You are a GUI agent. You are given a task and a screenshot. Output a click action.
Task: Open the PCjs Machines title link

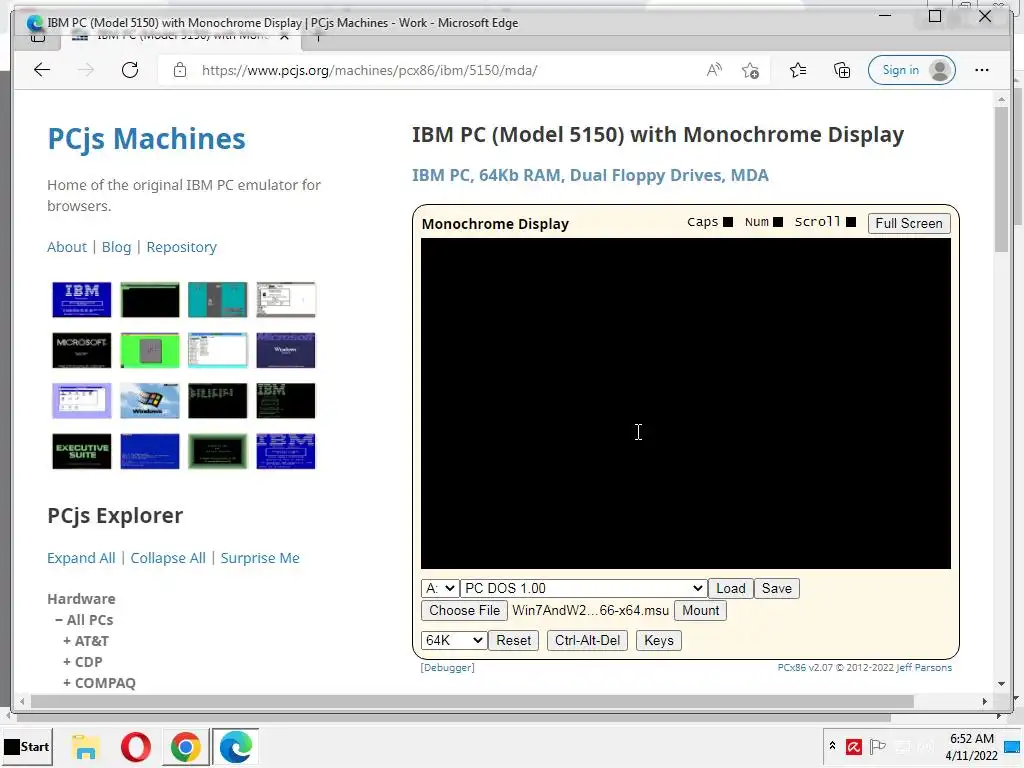146,138
